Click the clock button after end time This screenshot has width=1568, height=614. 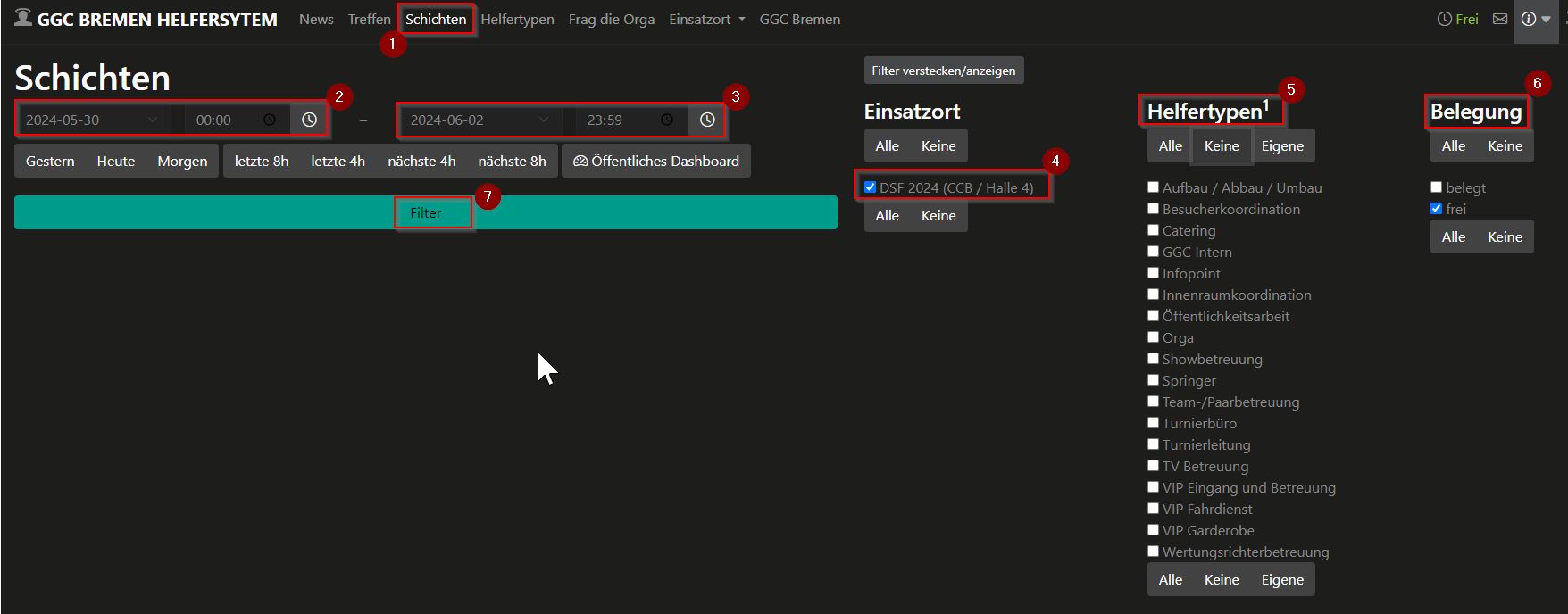pyautogui.click(x=707, y=120)
